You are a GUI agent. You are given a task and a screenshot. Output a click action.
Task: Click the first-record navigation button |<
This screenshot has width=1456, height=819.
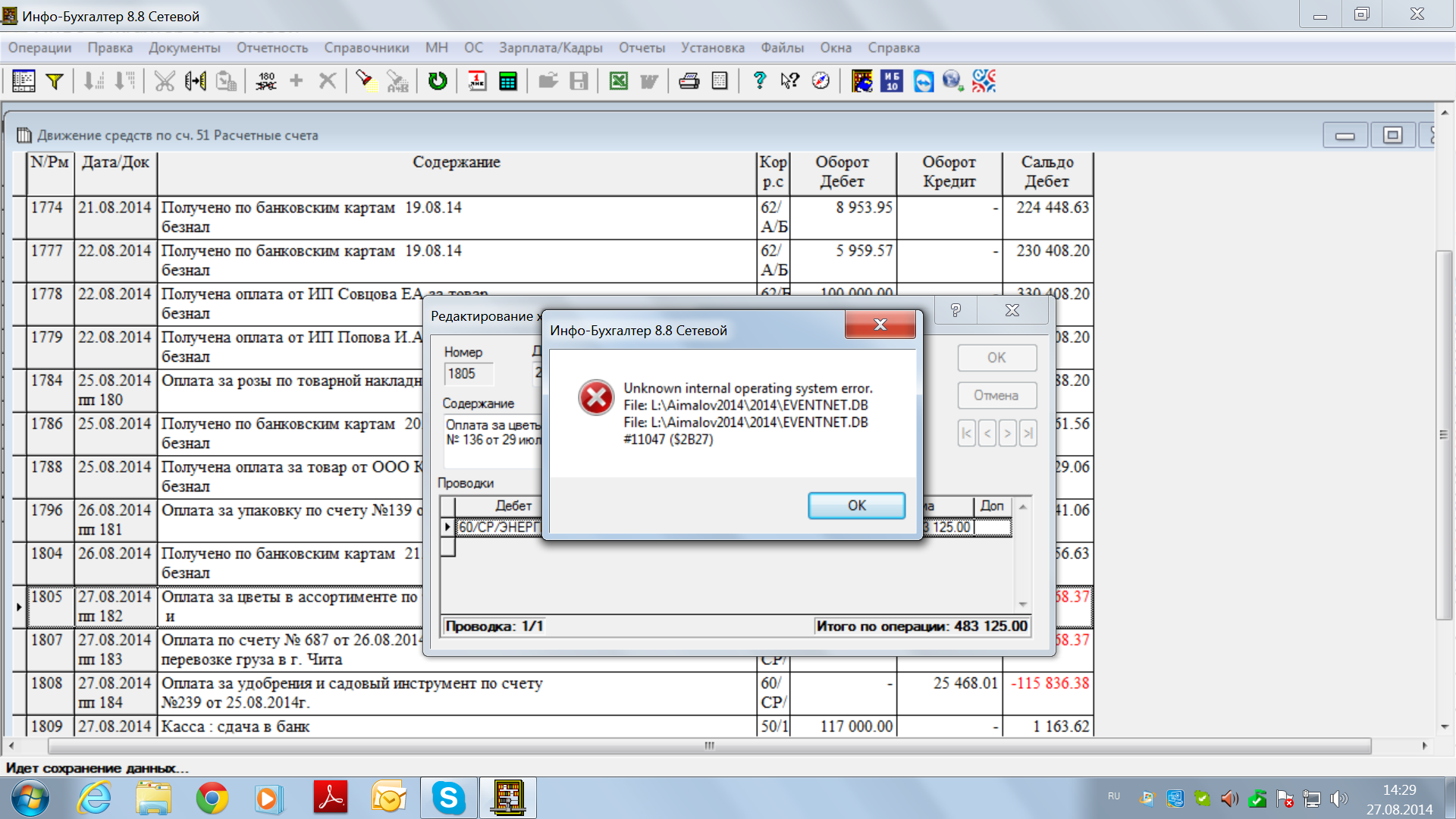point(966,434)
